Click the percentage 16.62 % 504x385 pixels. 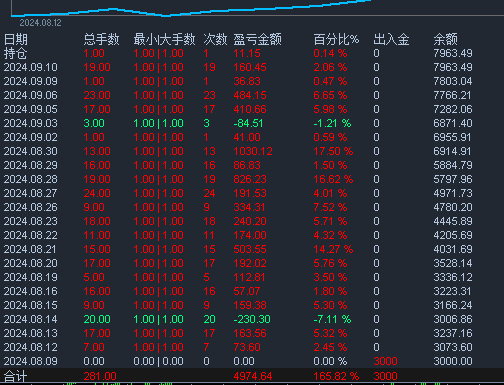pos(333,179)
